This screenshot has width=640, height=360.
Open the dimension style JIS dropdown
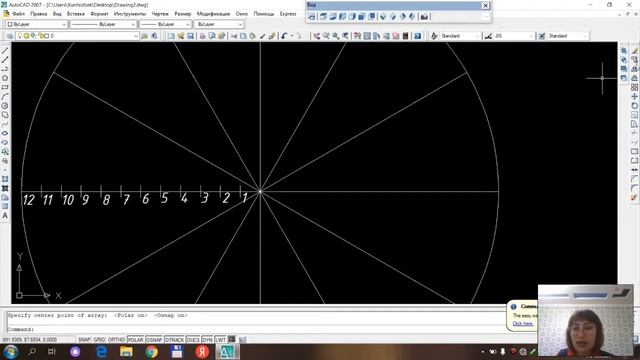(x=514, y=36)
